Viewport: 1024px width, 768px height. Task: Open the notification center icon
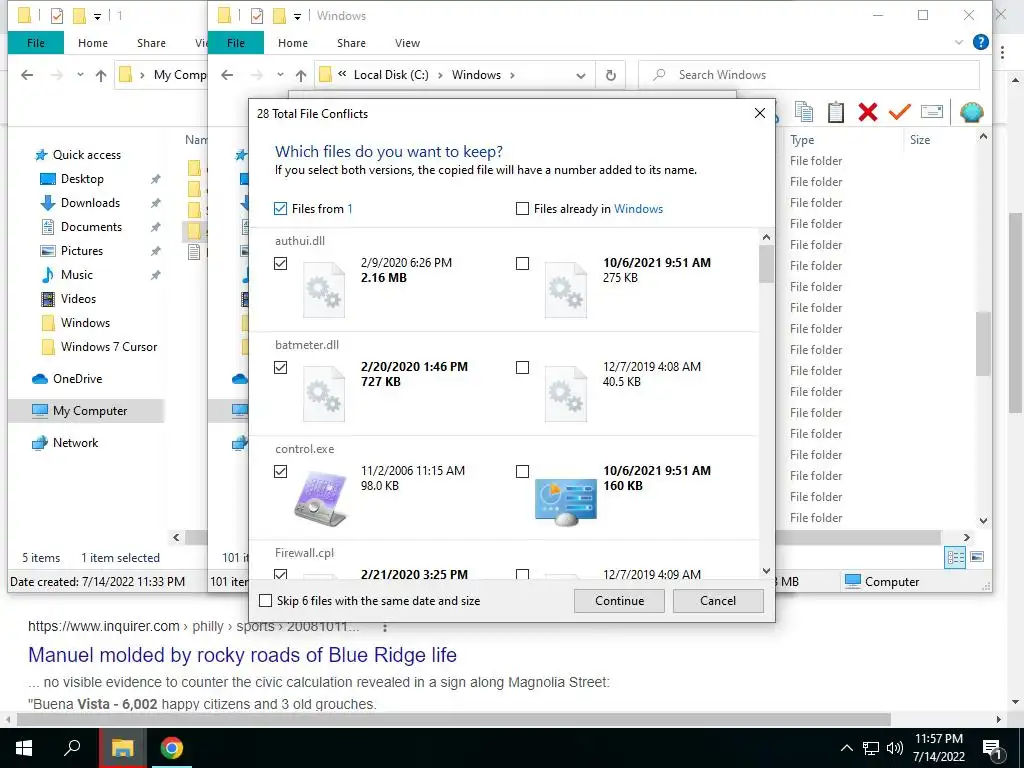click(x=992, y=748)
